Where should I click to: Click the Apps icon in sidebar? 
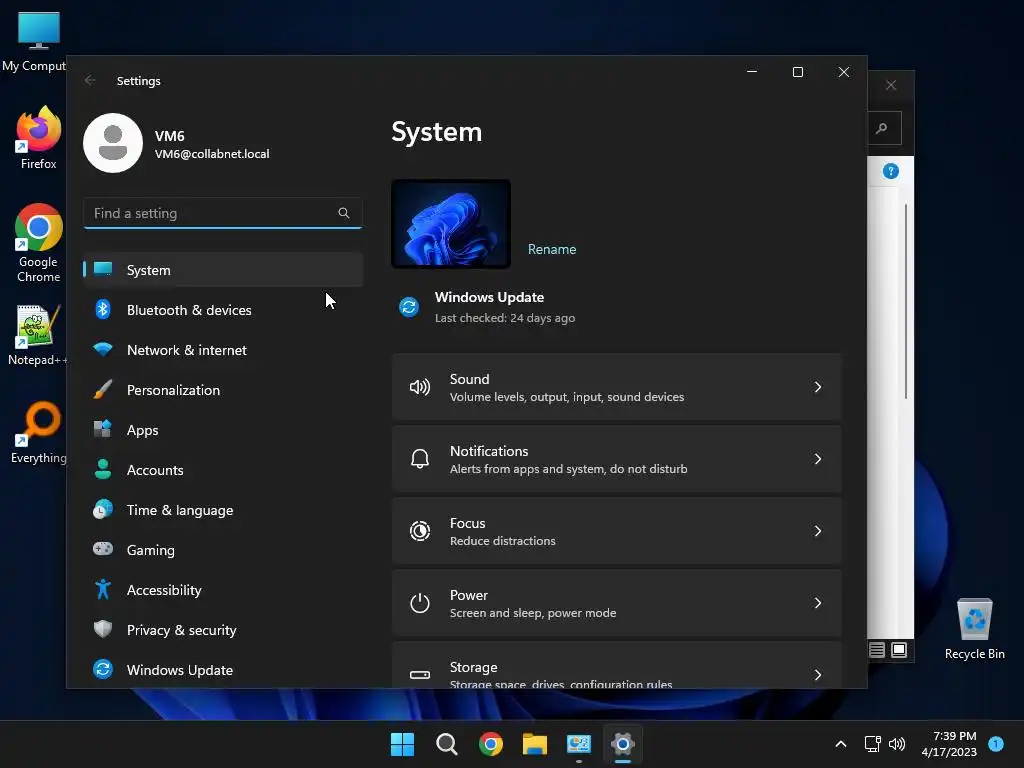[103, 429]
